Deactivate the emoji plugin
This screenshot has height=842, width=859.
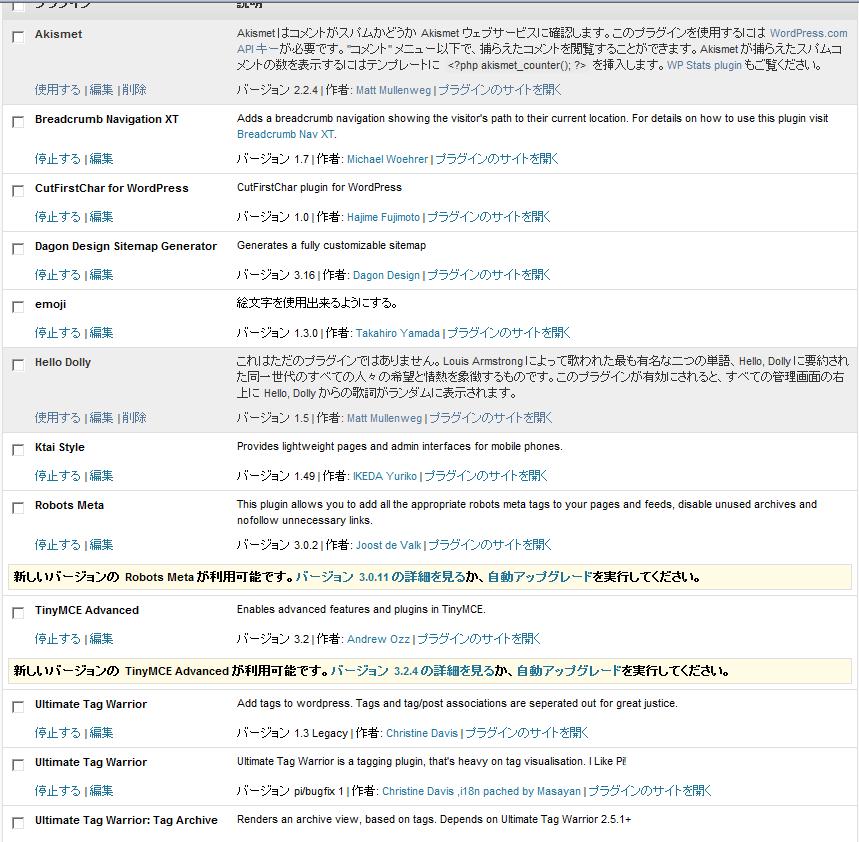[x=58, y=333]
